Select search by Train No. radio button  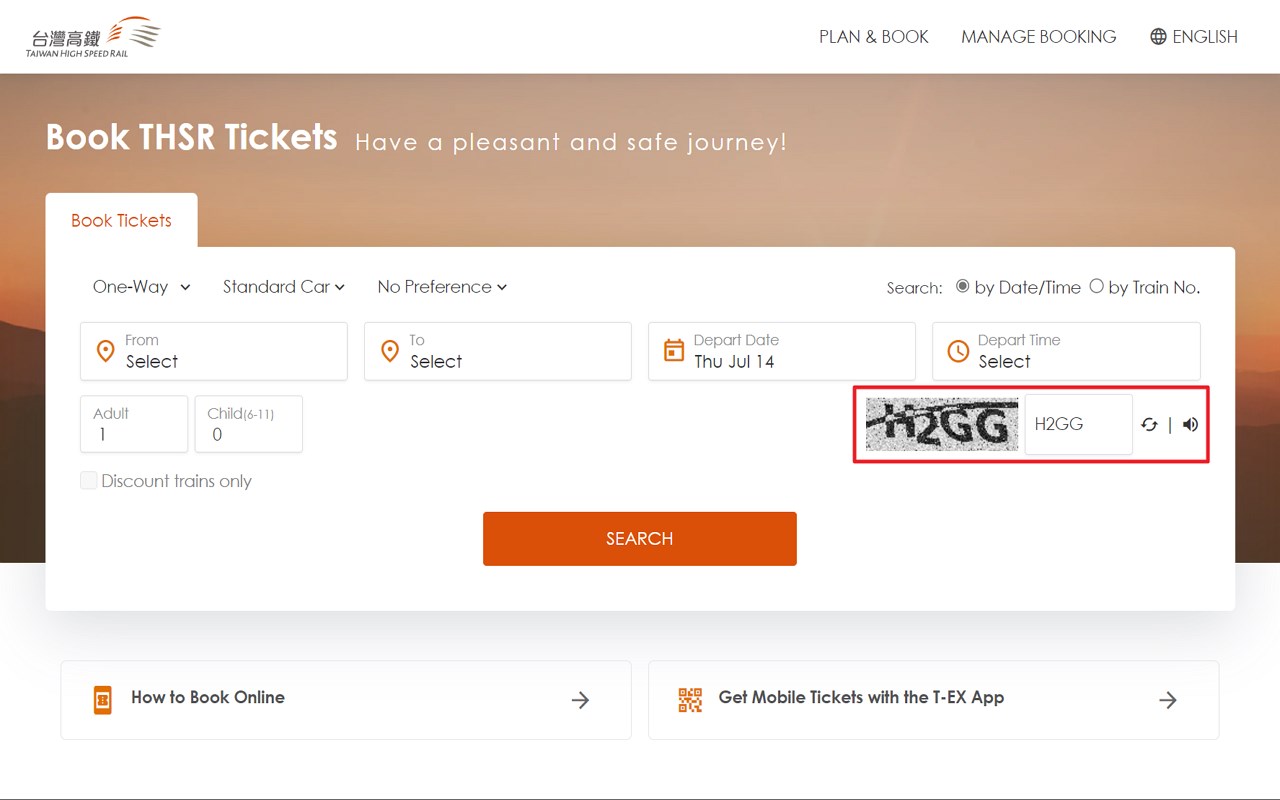tap(1096, 286)
